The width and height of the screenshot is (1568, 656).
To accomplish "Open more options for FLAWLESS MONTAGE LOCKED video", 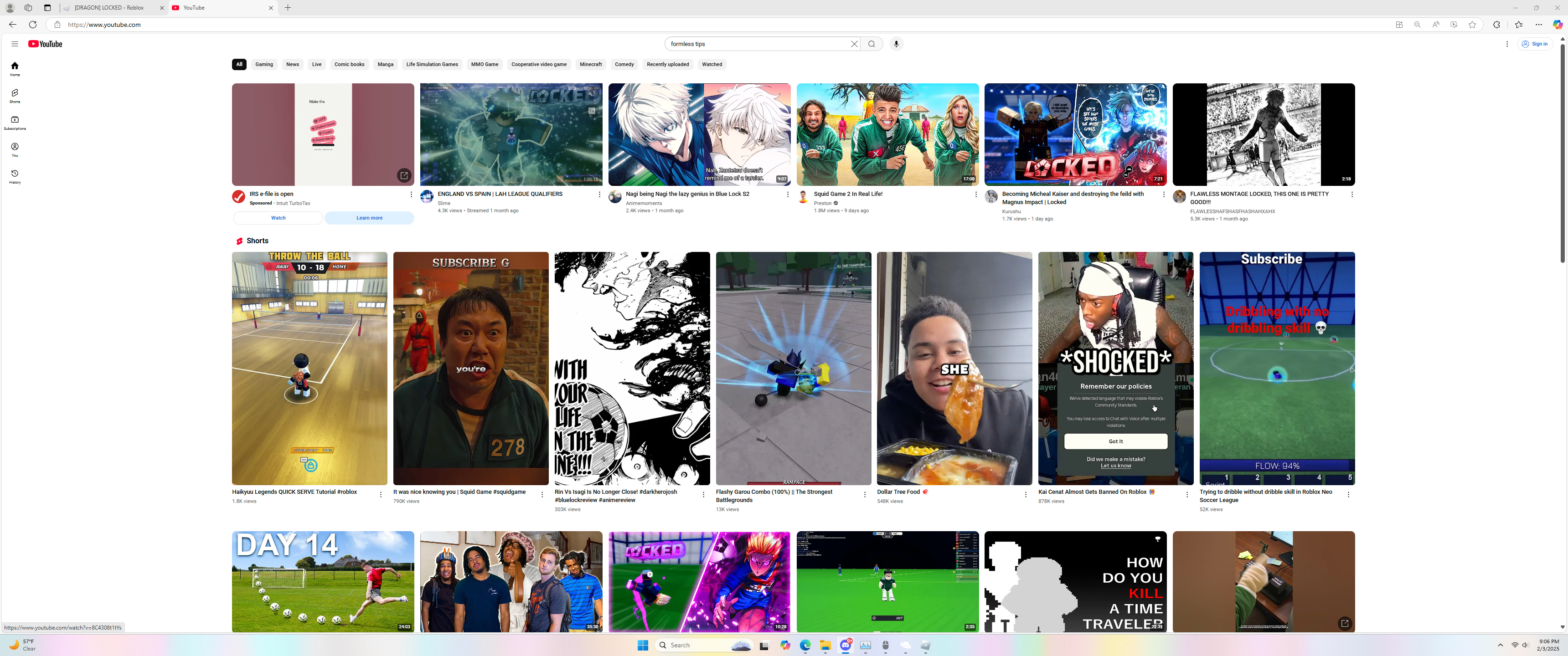I will pyautogui.click(x=1352, y=194).
